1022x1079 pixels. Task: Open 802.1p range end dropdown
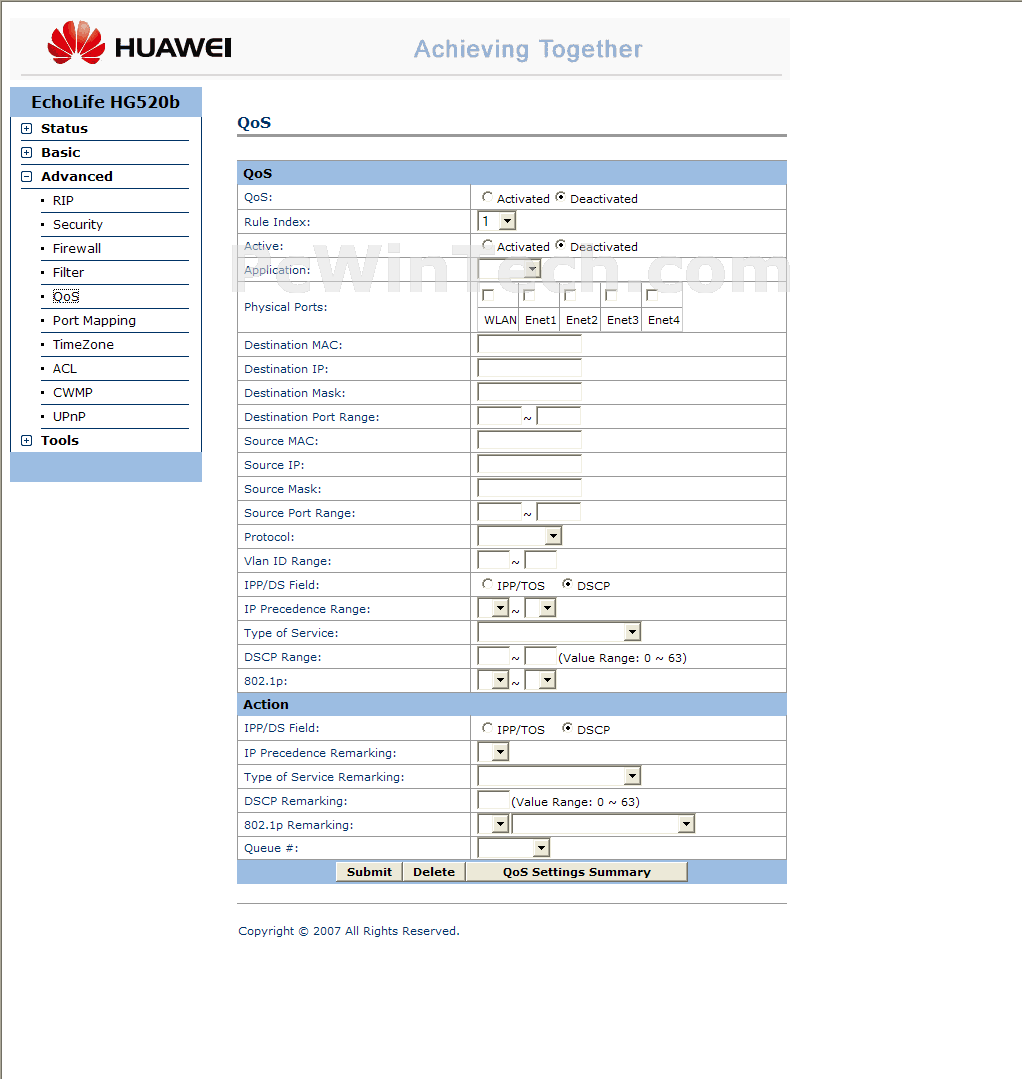[540, 681]
